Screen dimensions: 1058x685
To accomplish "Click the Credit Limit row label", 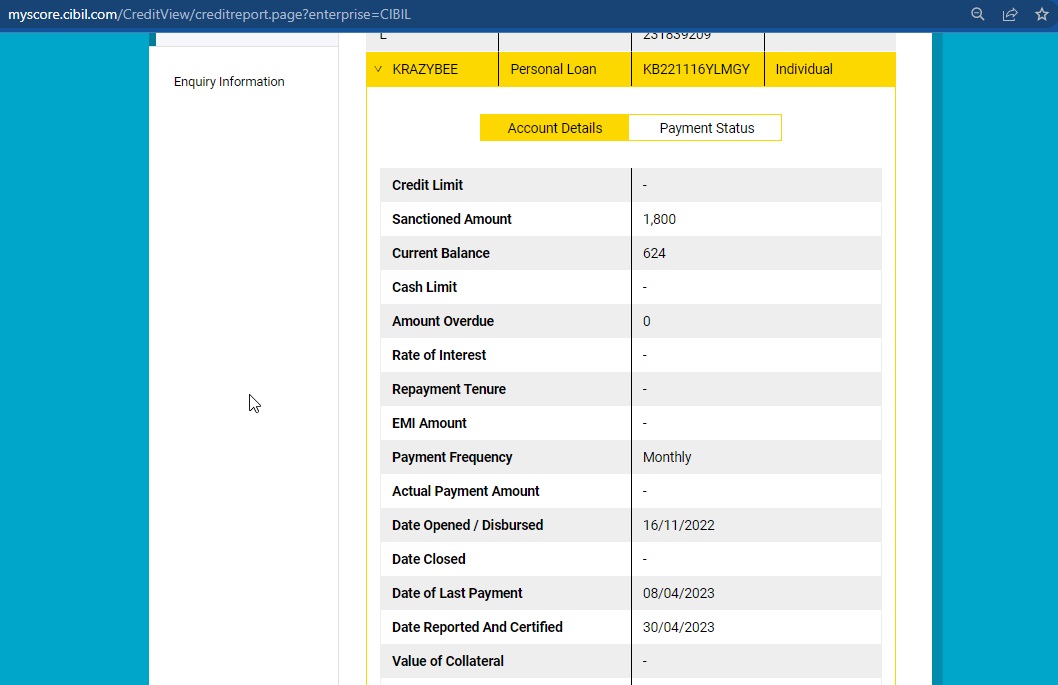I will (x=427, y=185).
